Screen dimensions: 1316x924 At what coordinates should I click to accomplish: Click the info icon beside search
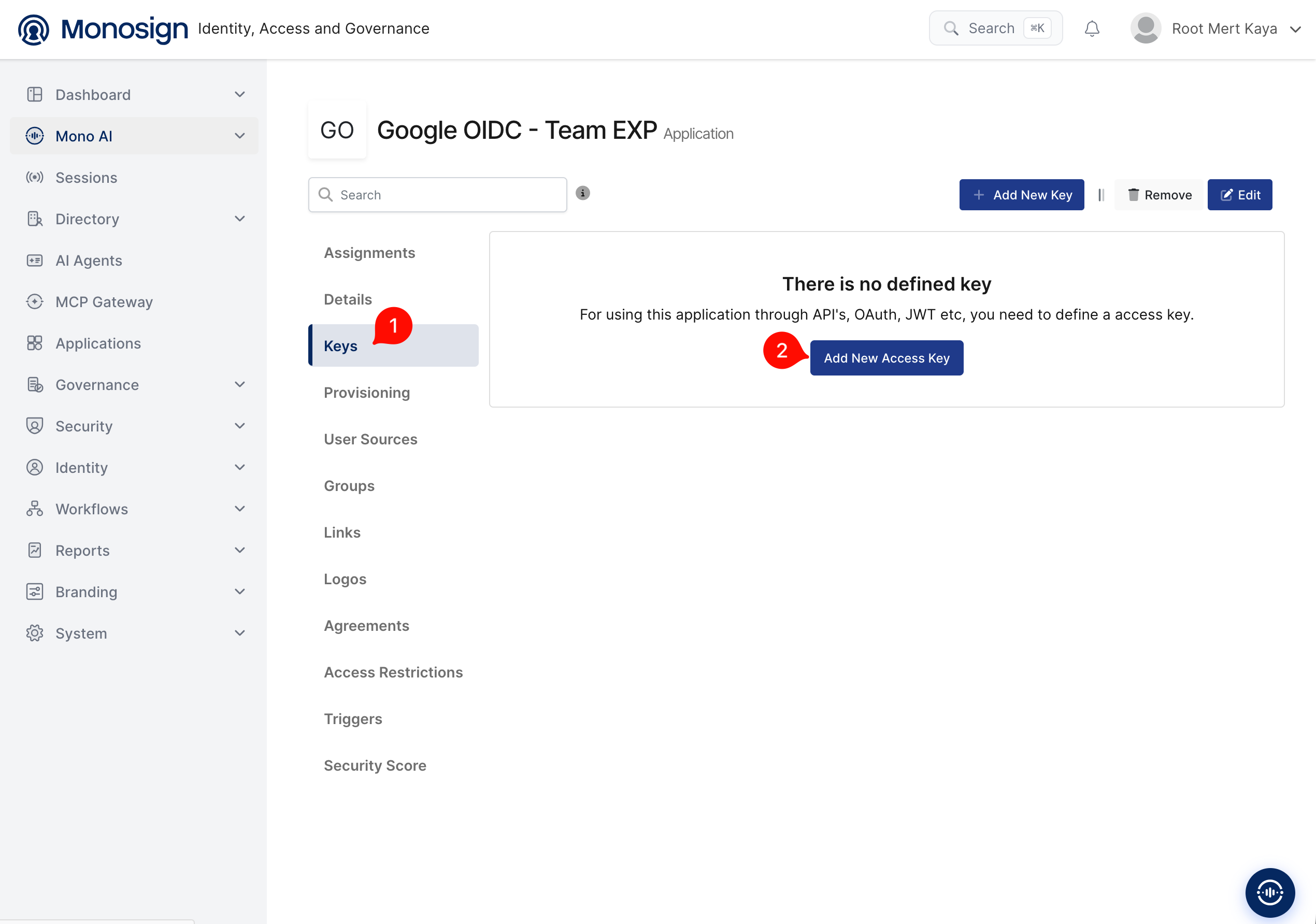[582, 193]
